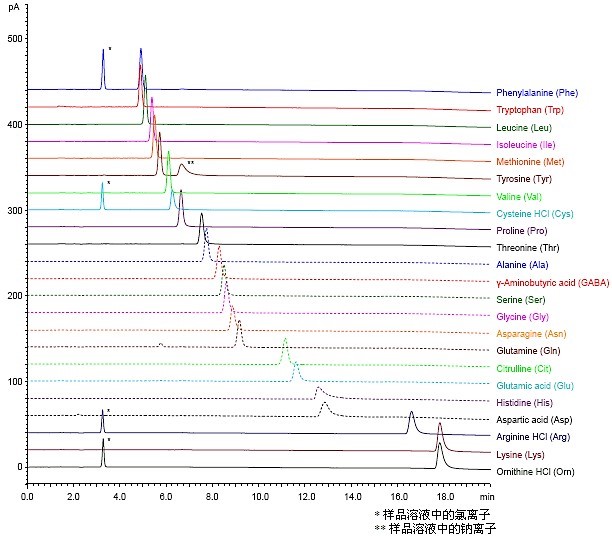Click the single-asterisk chloride ion footnote text
Screen dimensions: 612x536
[x=434, y=514]
